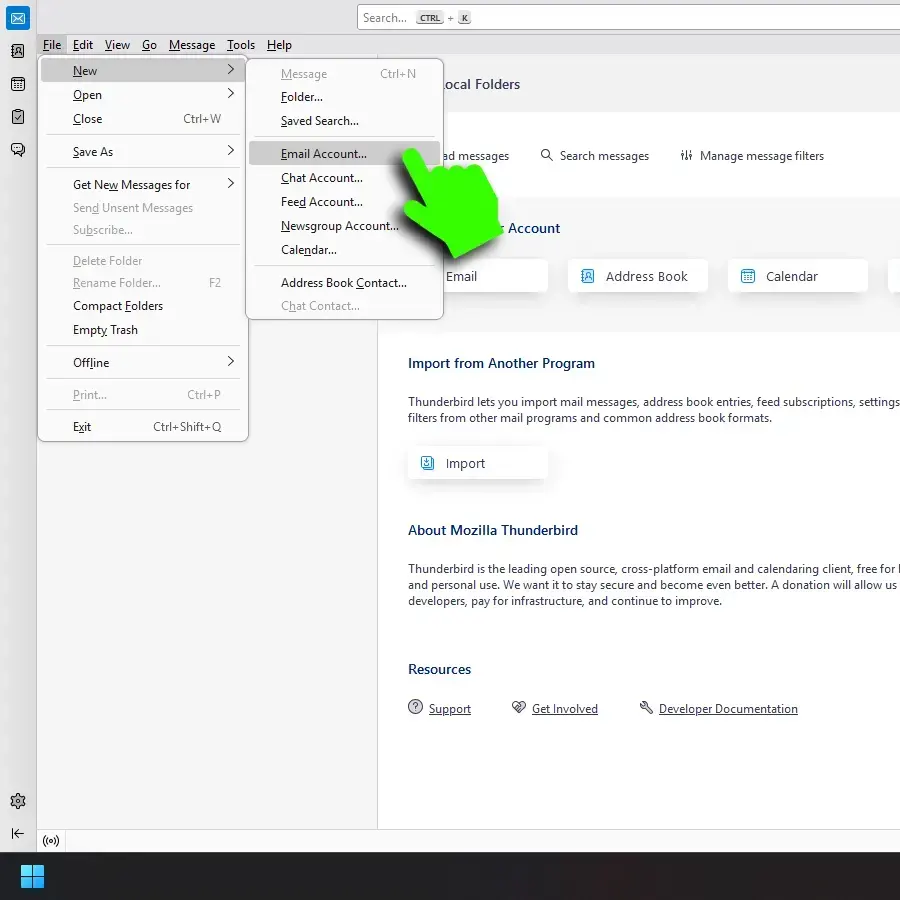This screenshot has height=900, width=900.
Task: Open the Tools menu in menu bar
Action: [x=240, y=45]
